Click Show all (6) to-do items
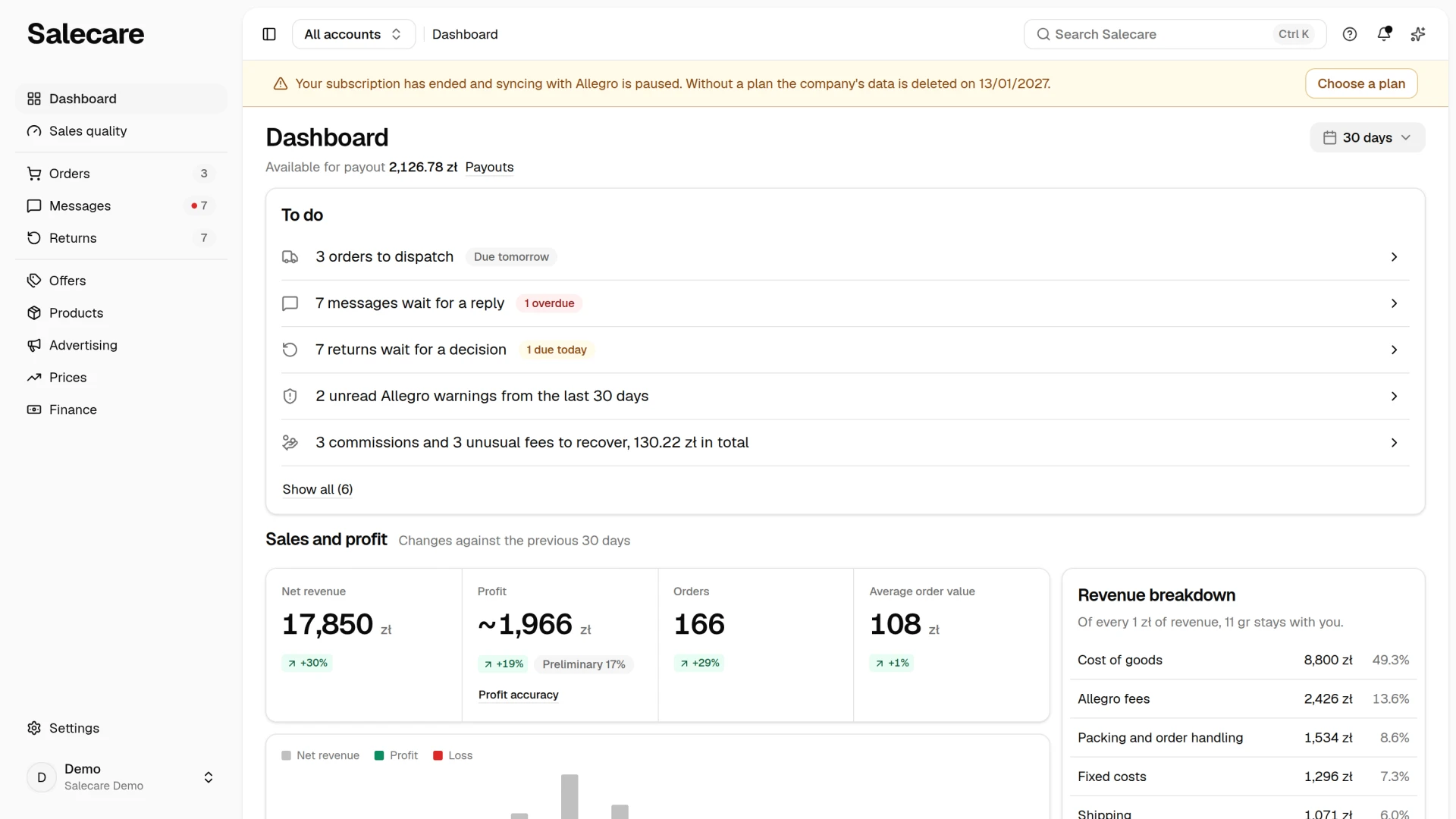1456x819 pixels. pos(318,490)
